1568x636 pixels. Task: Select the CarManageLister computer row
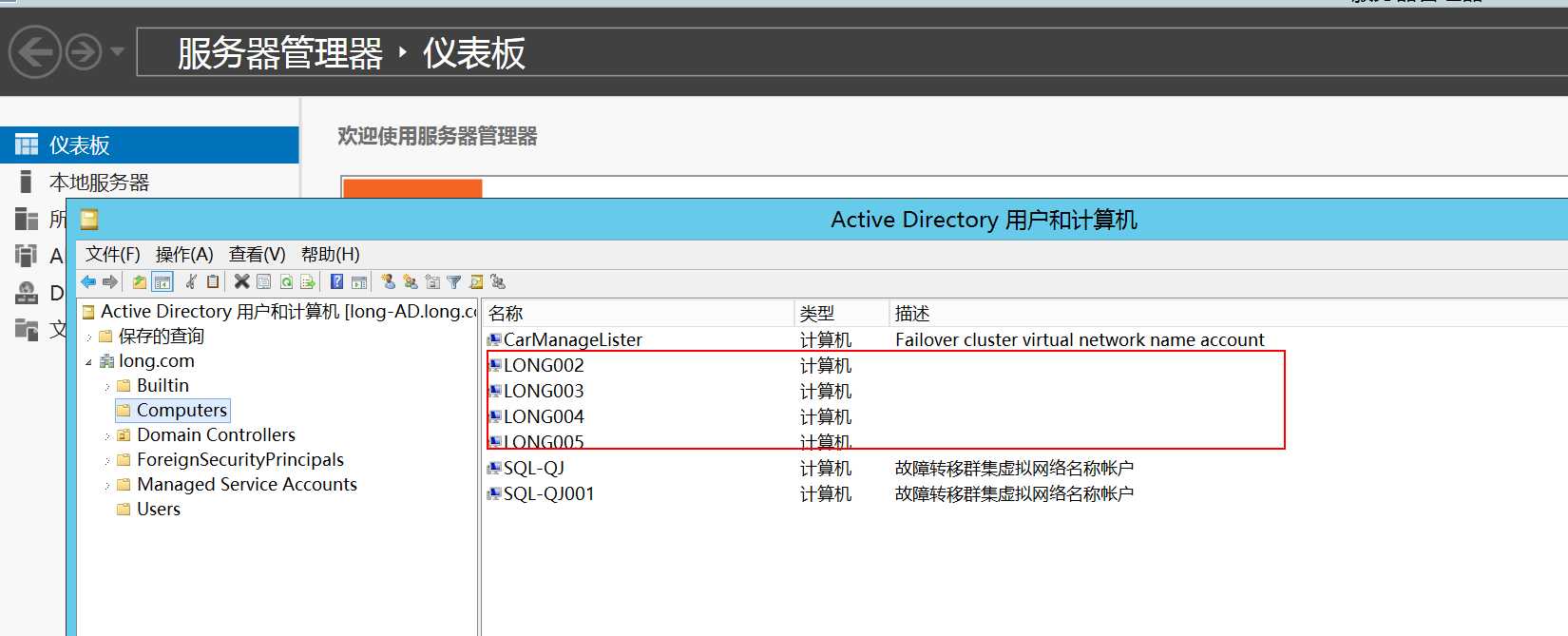[x=572, y=339]
